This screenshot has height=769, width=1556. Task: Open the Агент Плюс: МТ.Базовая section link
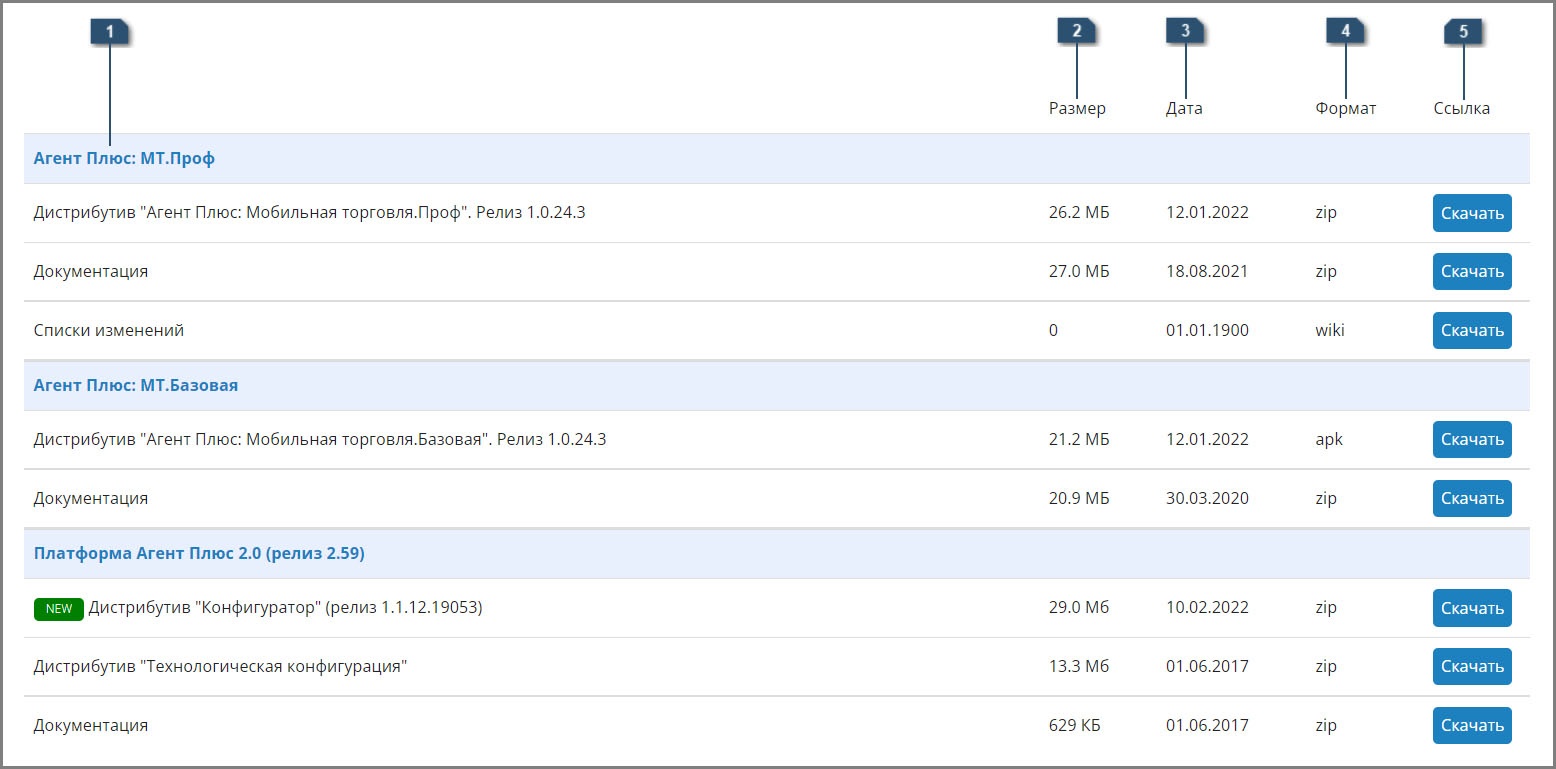pos(136,385)
